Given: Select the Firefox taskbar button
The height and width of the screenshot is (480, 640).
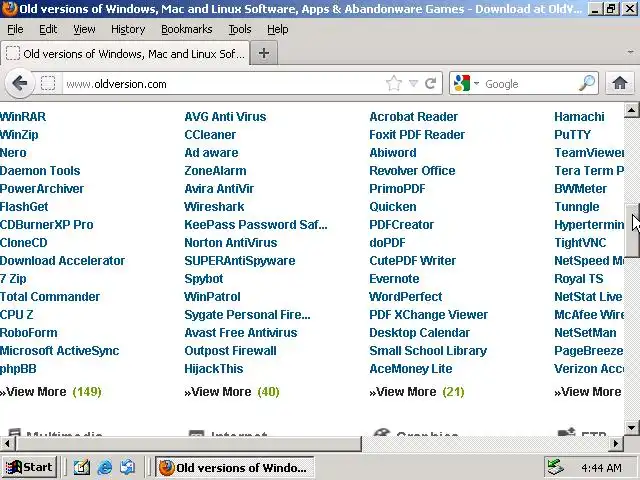Looking at the screenshot, I should pyautogui.click(x=235, y=467).
